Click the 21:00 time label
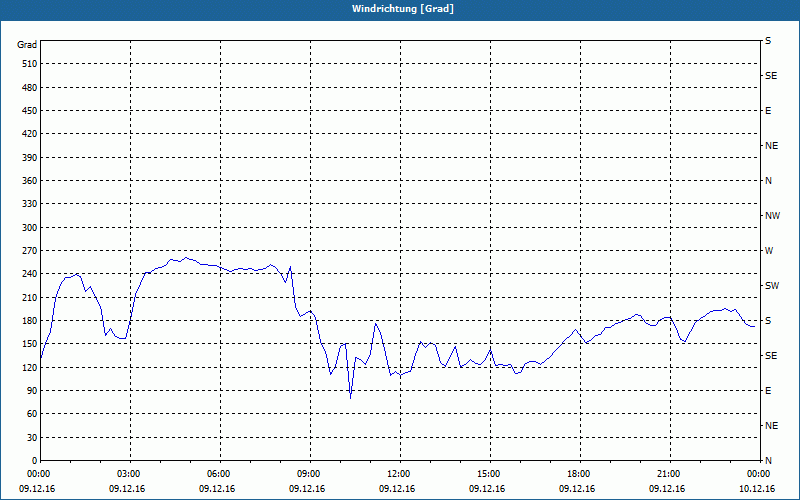The width and height of the screenshot is (800, 500). pyautogui.click(x=670, y=474)
